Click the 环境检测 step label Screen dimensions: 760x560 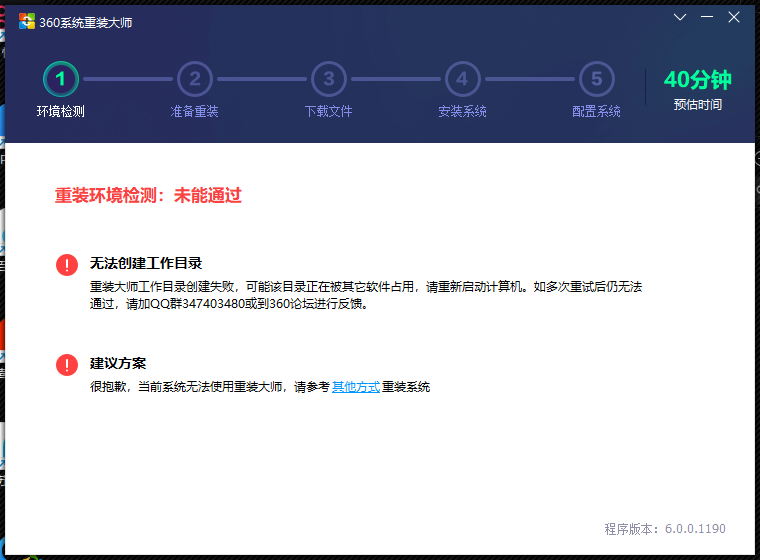[61, 112]
